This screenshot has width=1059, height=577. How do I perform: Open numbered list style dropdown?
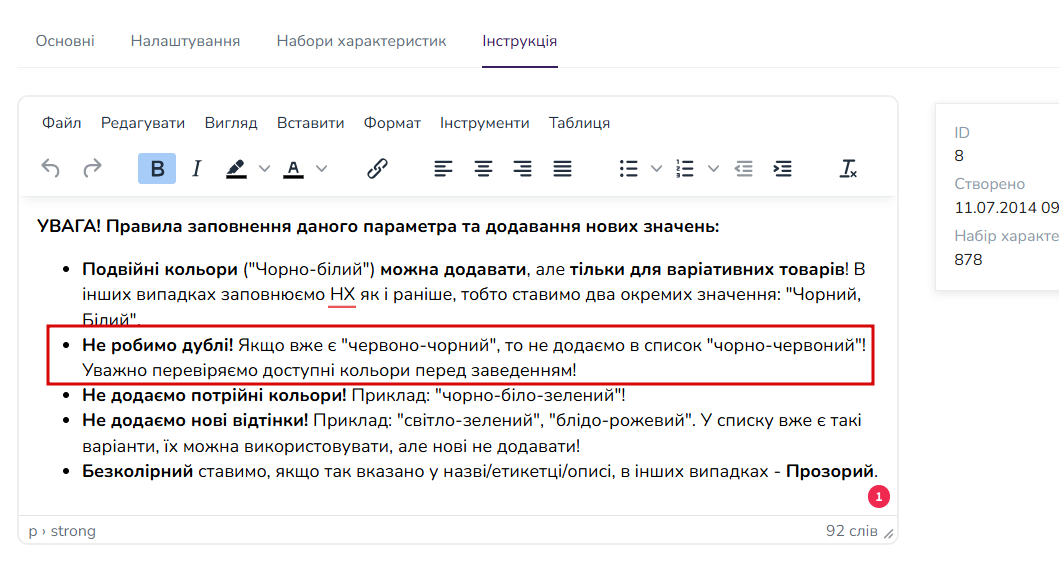coord(713,169)
